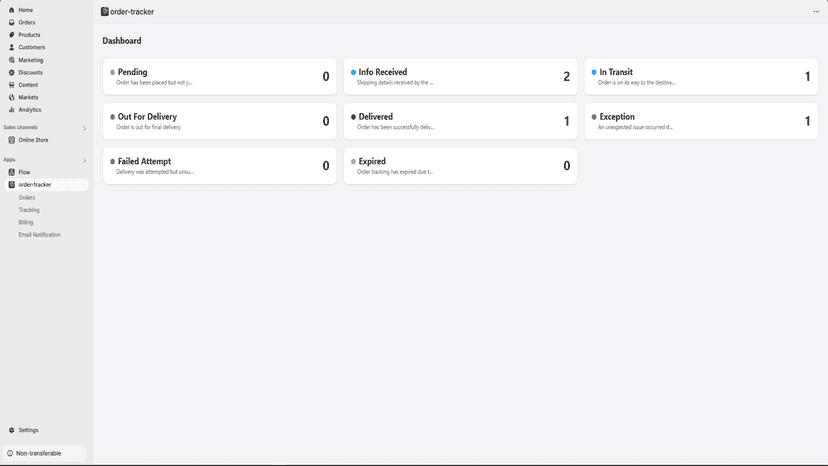Viewport: 828px width, 466px height.
Task: Open the three-dot menu at top right
Action: (816, 12)
